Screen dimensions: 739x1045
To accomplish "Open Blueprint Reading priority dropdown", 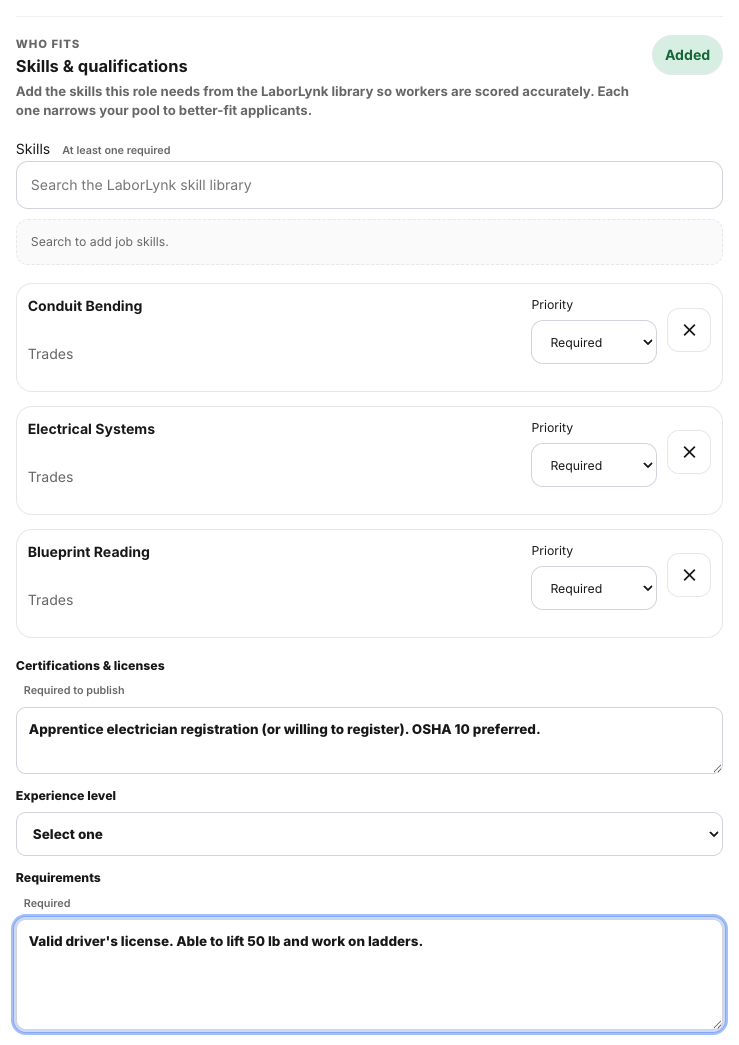I will click(x=594, y=588).
